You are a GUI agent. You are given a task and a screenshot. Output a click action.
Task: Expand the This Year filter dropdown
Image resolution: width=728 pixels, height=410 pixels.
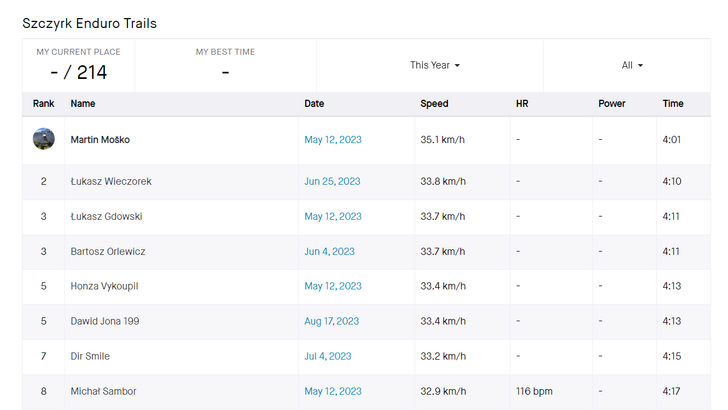pyautogui.click(x=435, y=65)
